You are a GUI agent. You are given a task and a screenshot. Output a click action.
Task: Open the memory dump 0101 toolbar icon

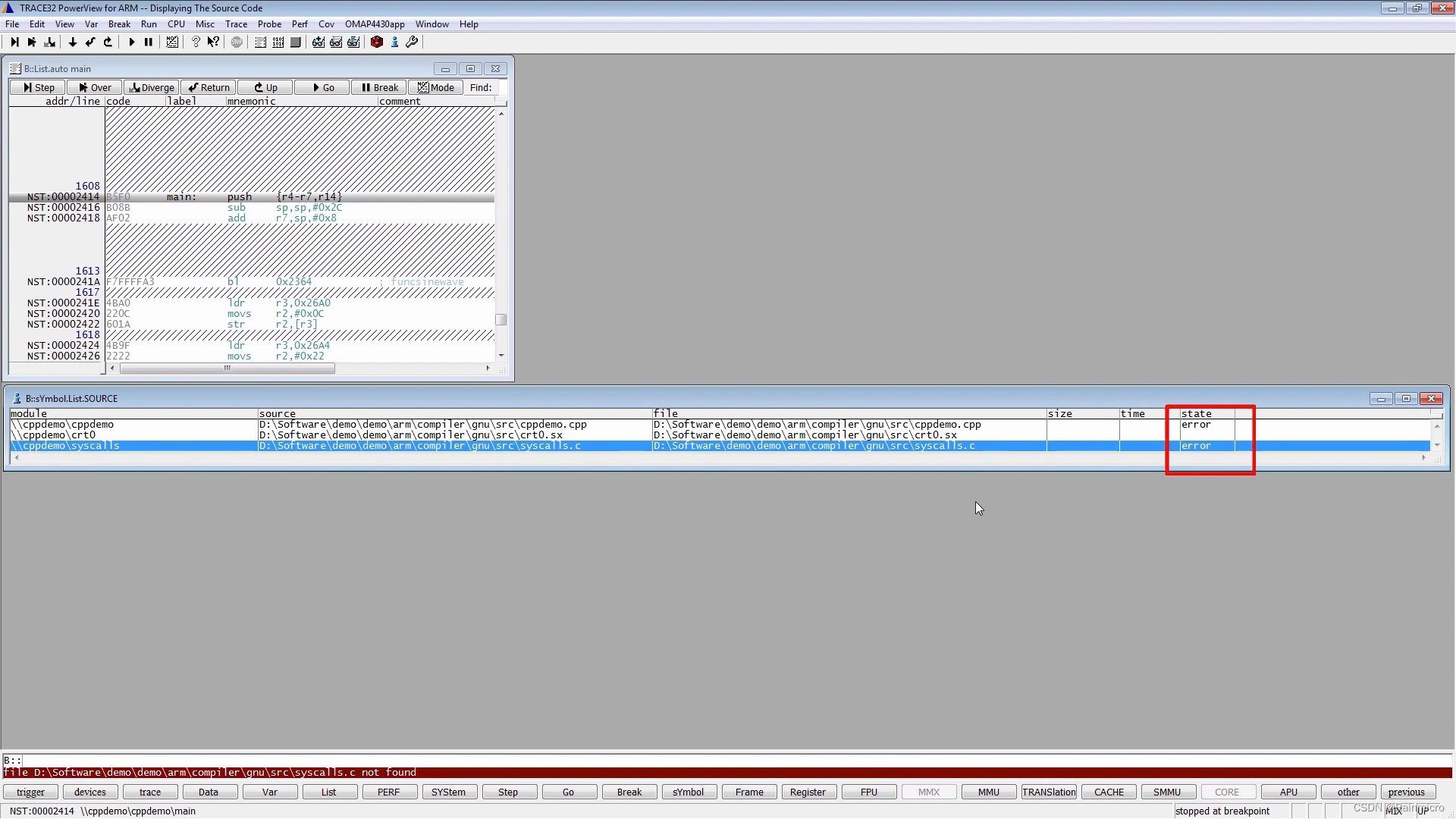pos(278,42)
